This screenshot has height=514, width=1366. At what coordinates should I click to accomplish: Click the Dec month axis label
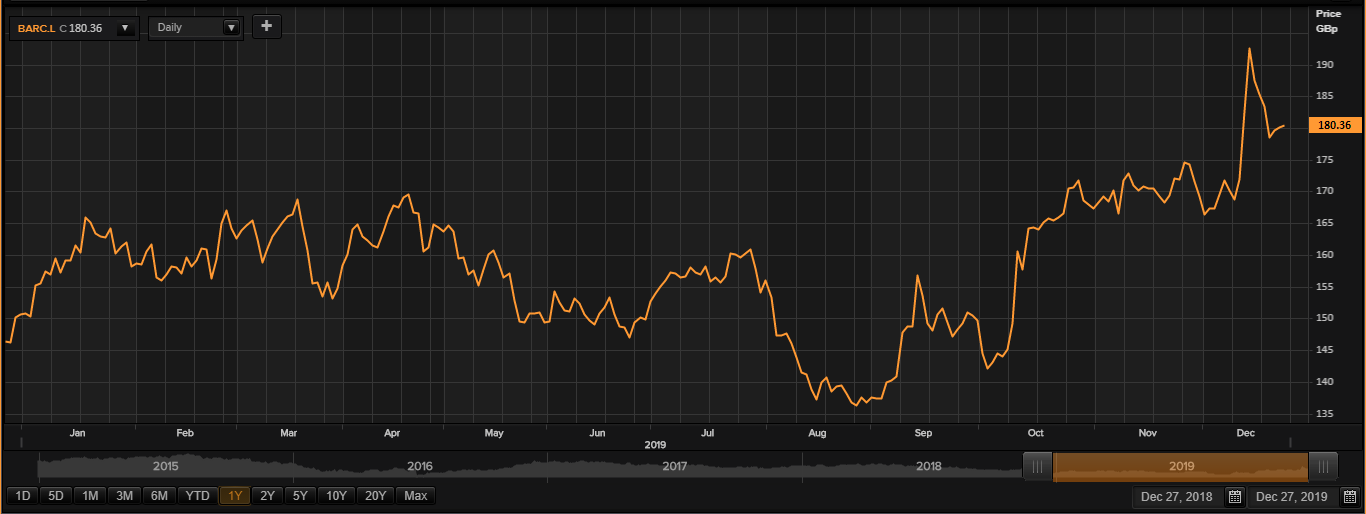coord(1246,434)
